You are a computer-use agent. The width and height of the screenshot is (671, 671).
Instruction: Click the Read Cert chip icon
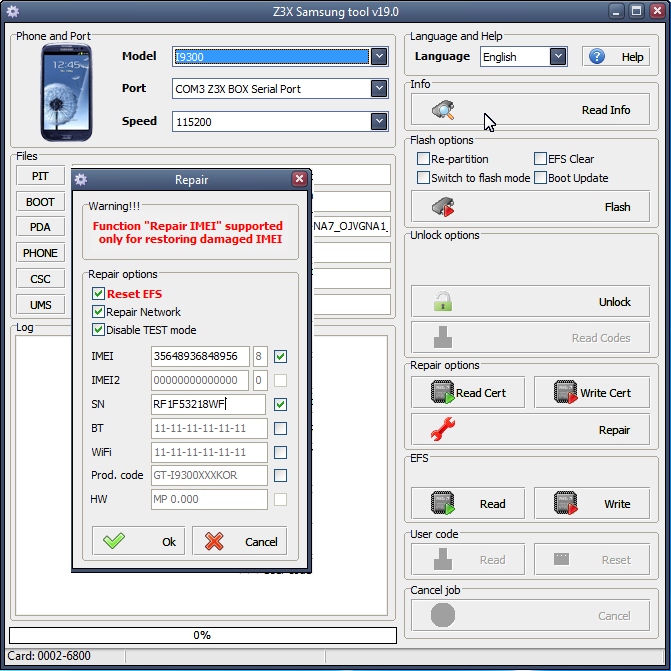[x=442, y=392]
